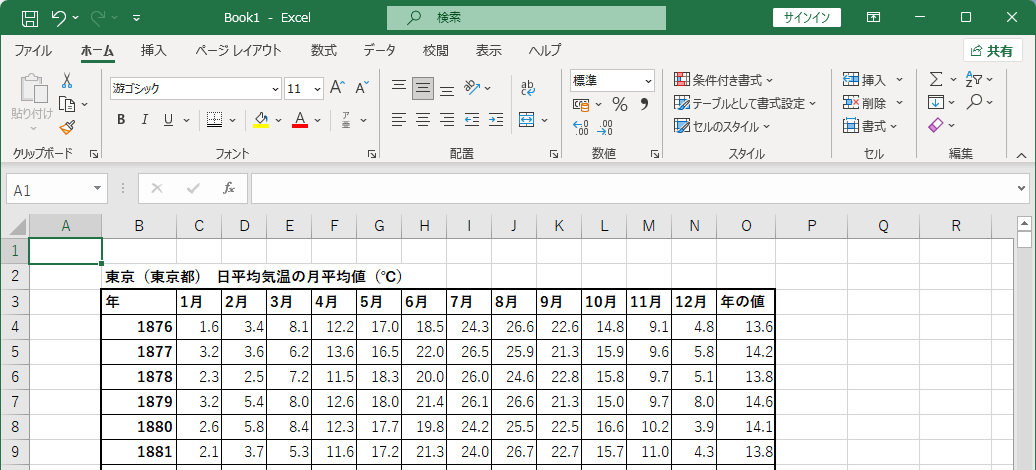Merge and center cells

coord(527,120)
